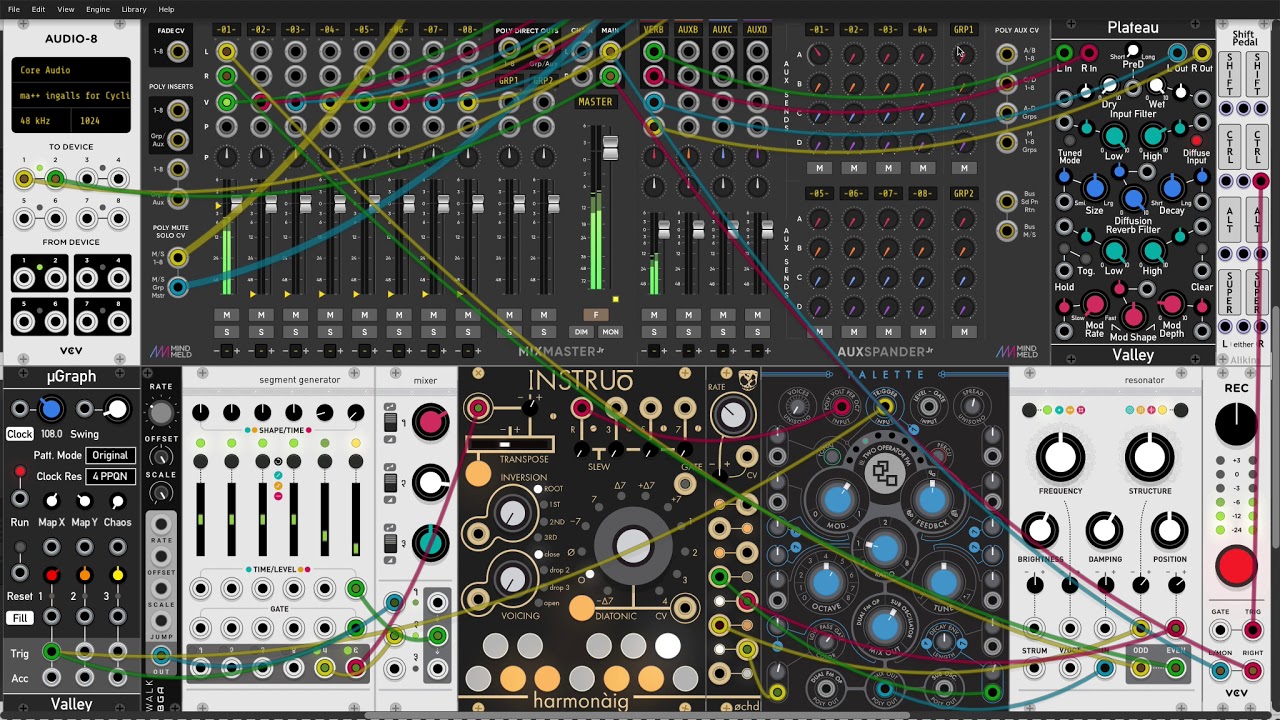Image resolution: width=1280 pixels, height=720 pixels.
Task: Click the VERB aux return fader
Action: [663, 231]
